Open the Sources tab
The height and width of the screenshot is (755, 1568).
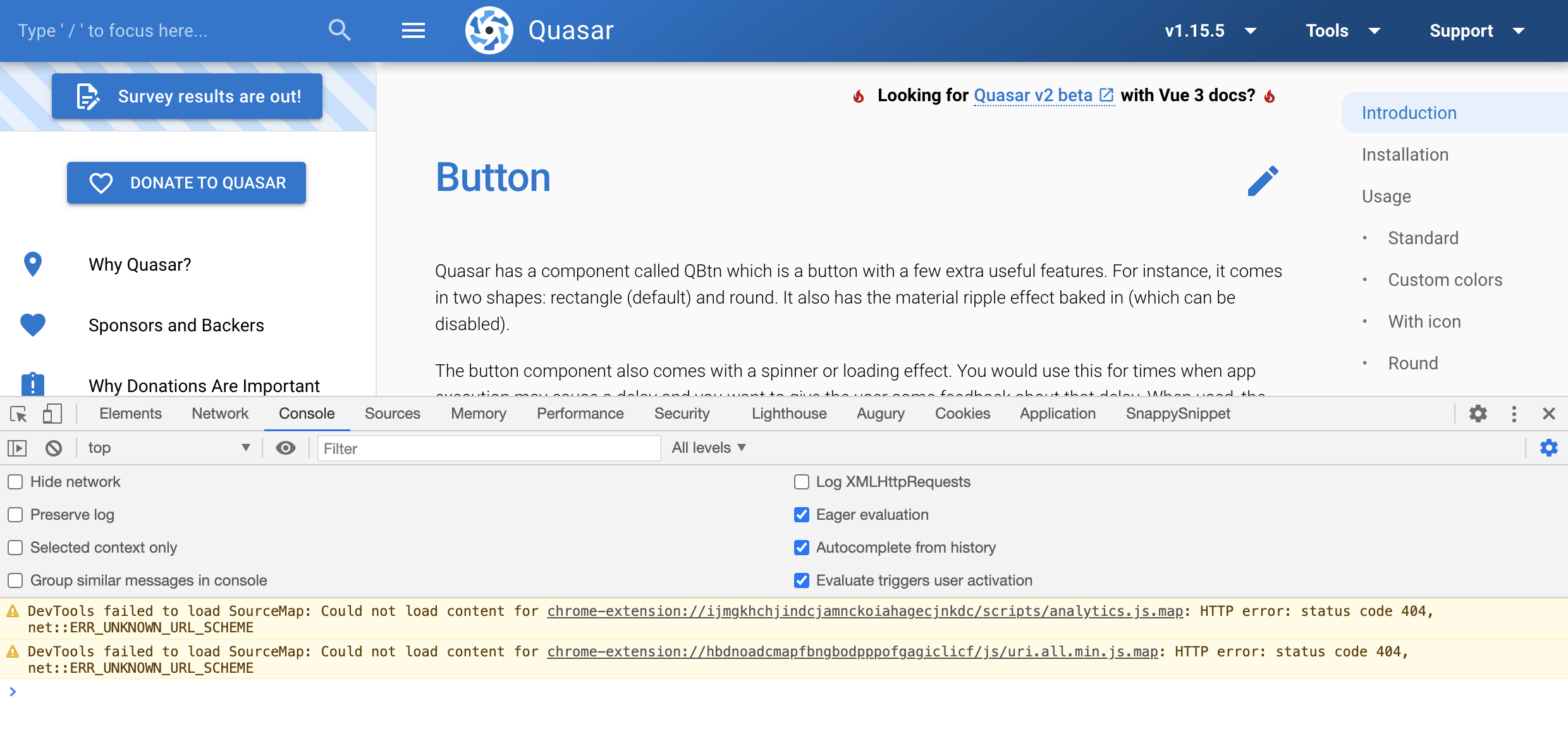coord(392,414)
